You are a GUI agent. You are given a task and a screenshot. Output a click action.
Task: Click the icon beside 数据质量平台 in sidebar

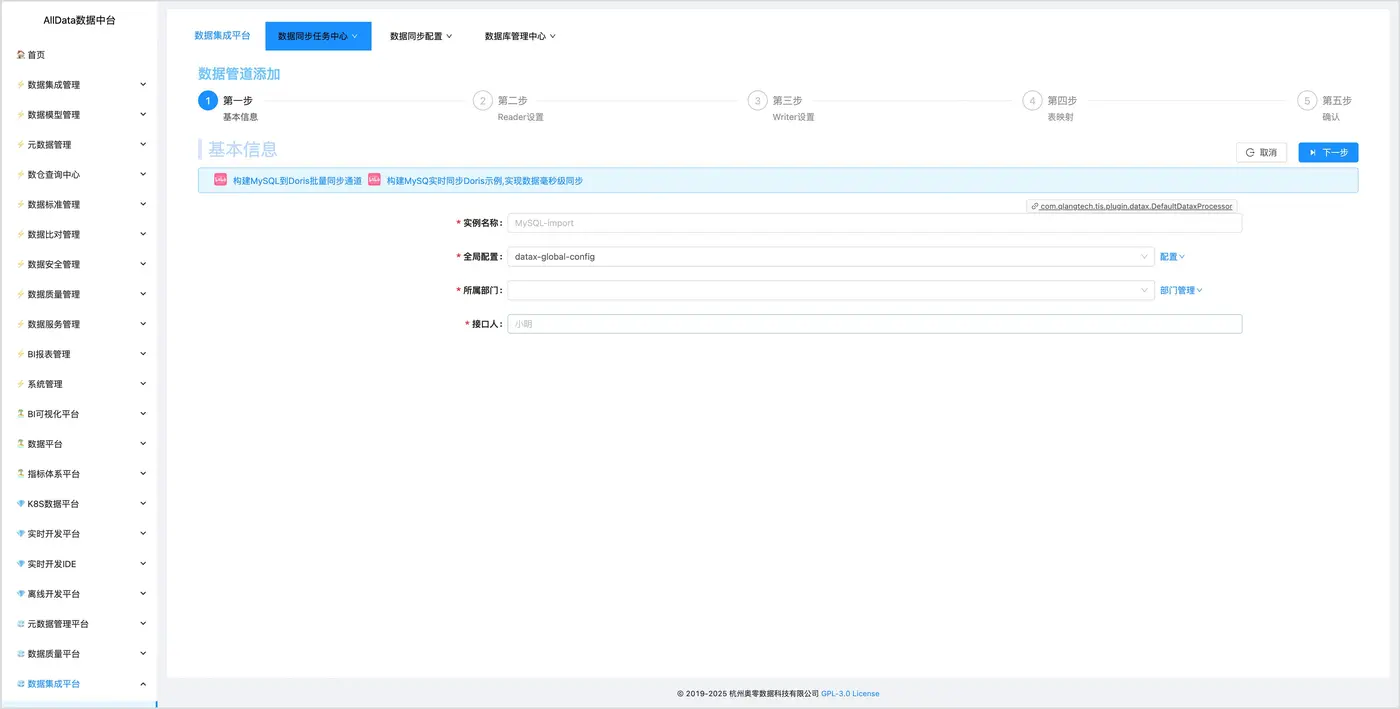21,654
